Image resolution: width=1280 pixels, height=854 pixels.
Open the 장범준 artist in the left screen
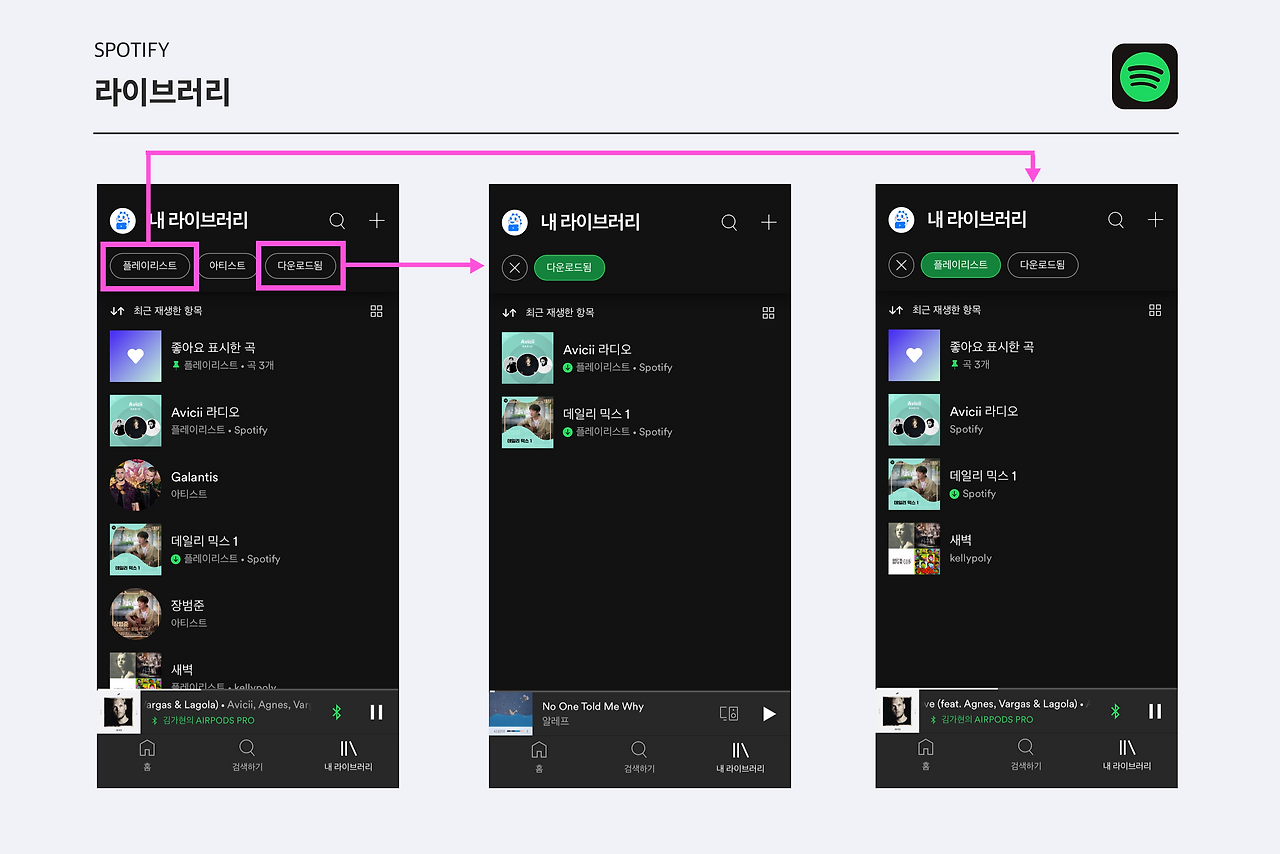(248, 614)
